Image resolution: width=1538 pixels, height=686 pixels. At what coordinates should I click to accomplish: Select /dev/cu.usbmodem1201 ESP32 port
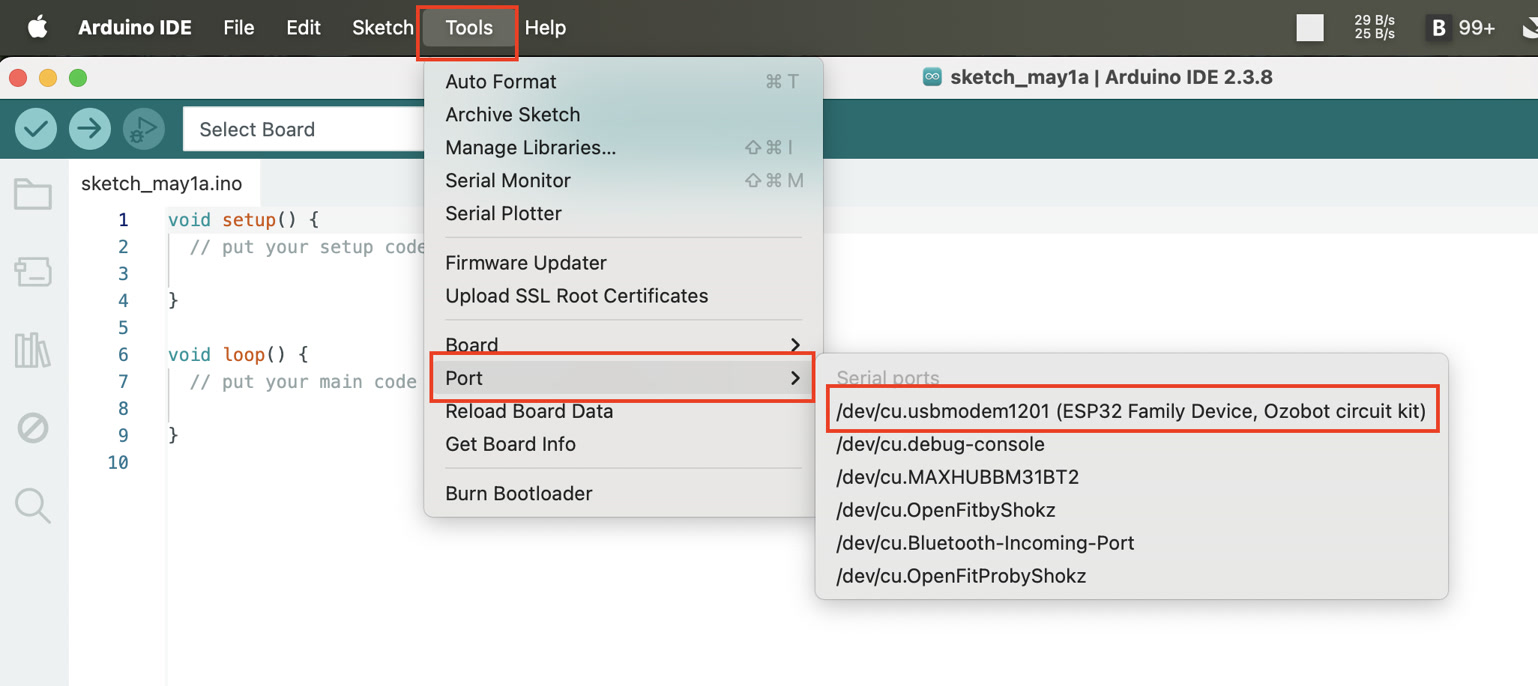1131,411
